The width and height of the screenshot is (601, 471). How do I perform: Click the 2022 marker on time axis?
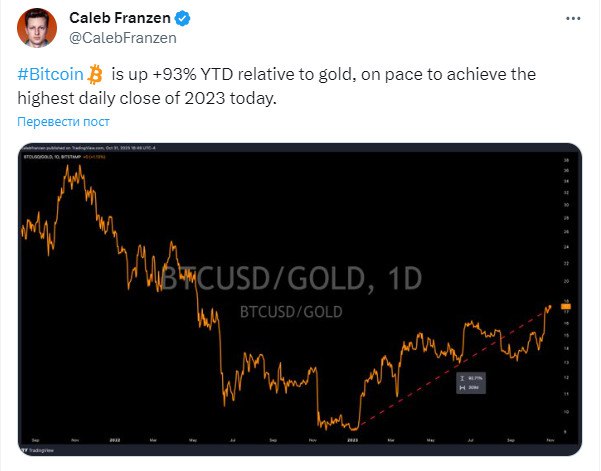(115, 440)
